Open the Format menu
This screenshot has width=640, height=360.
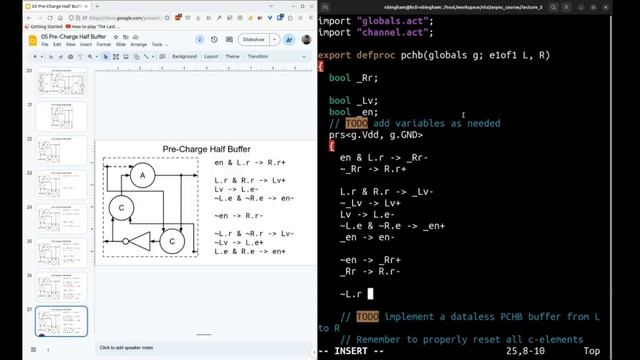click(x=104, y=44)
